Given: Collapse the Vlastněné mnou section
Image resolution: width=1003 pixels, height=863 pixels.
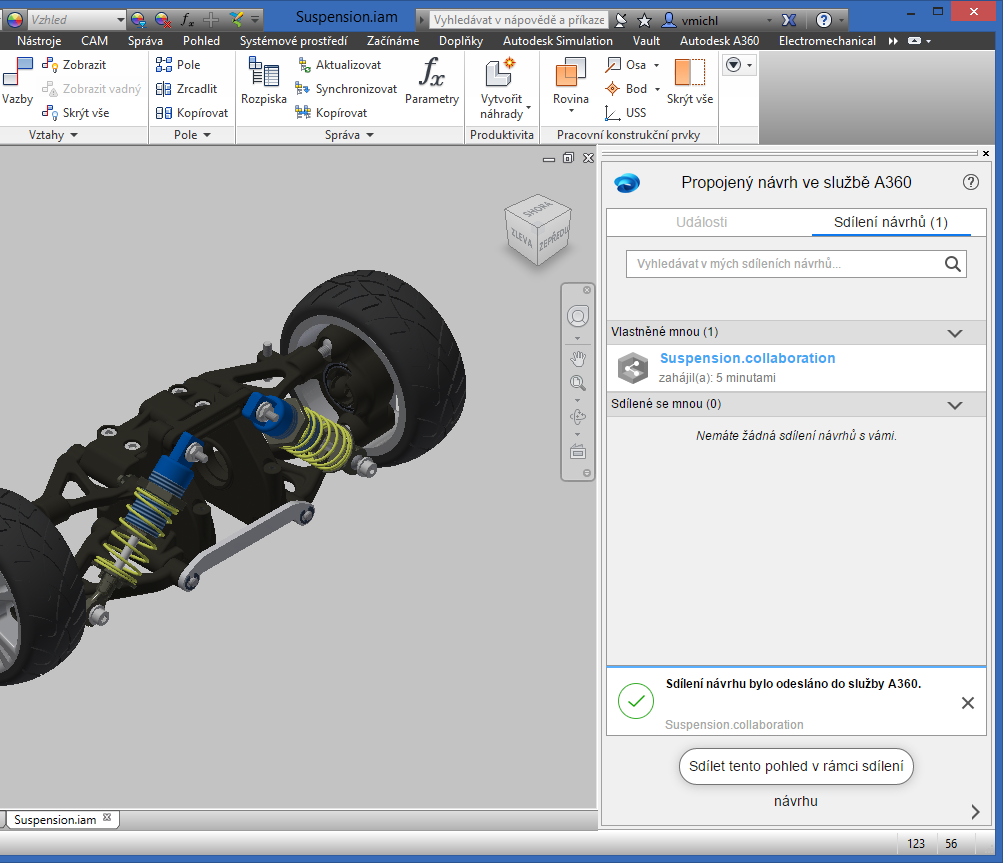Looking at the screenshot, I should (x=955, y=333).
